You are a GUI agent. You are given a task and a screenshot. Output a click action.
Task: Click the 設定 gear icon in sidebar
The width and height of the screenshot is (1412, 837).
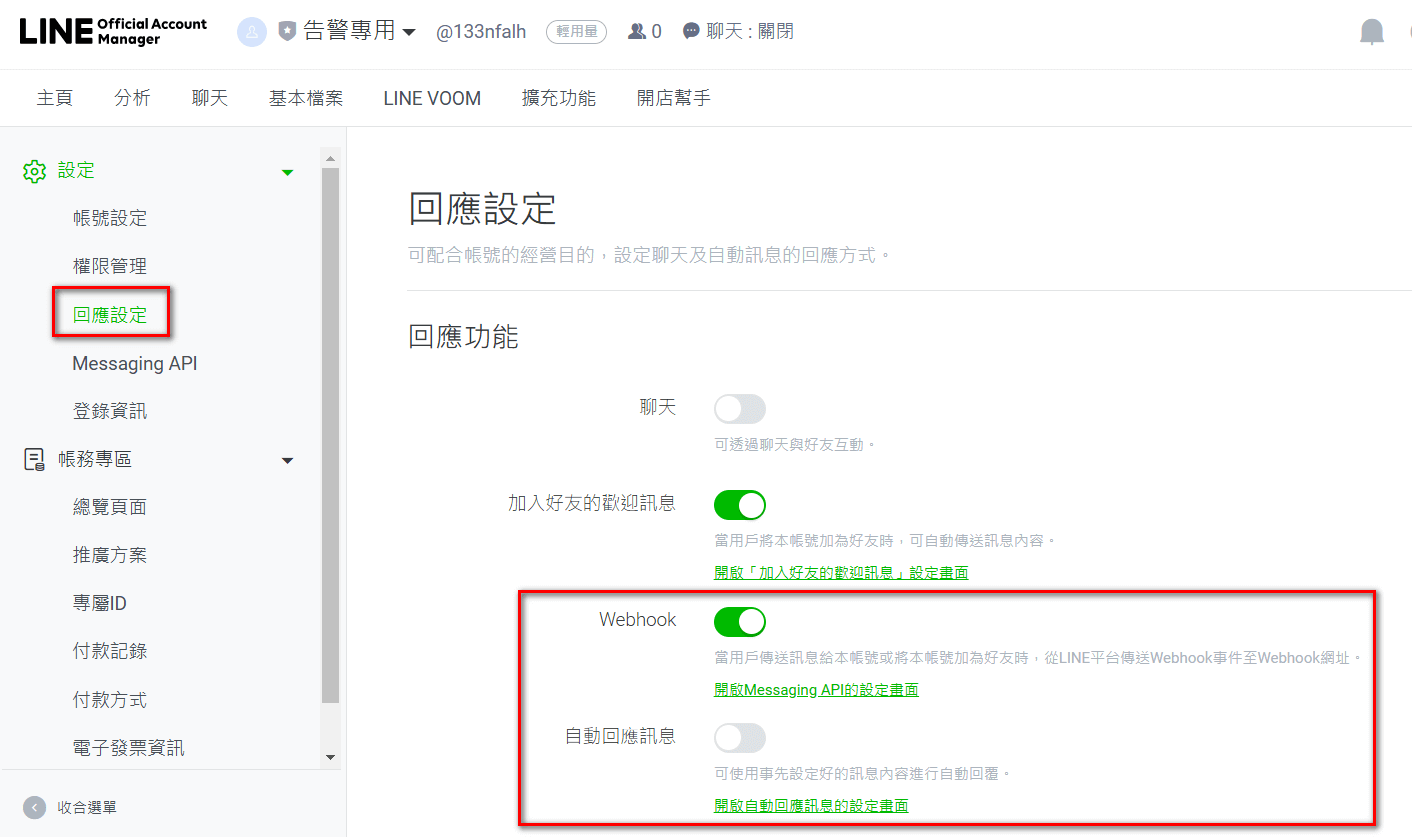coord(35,171)
